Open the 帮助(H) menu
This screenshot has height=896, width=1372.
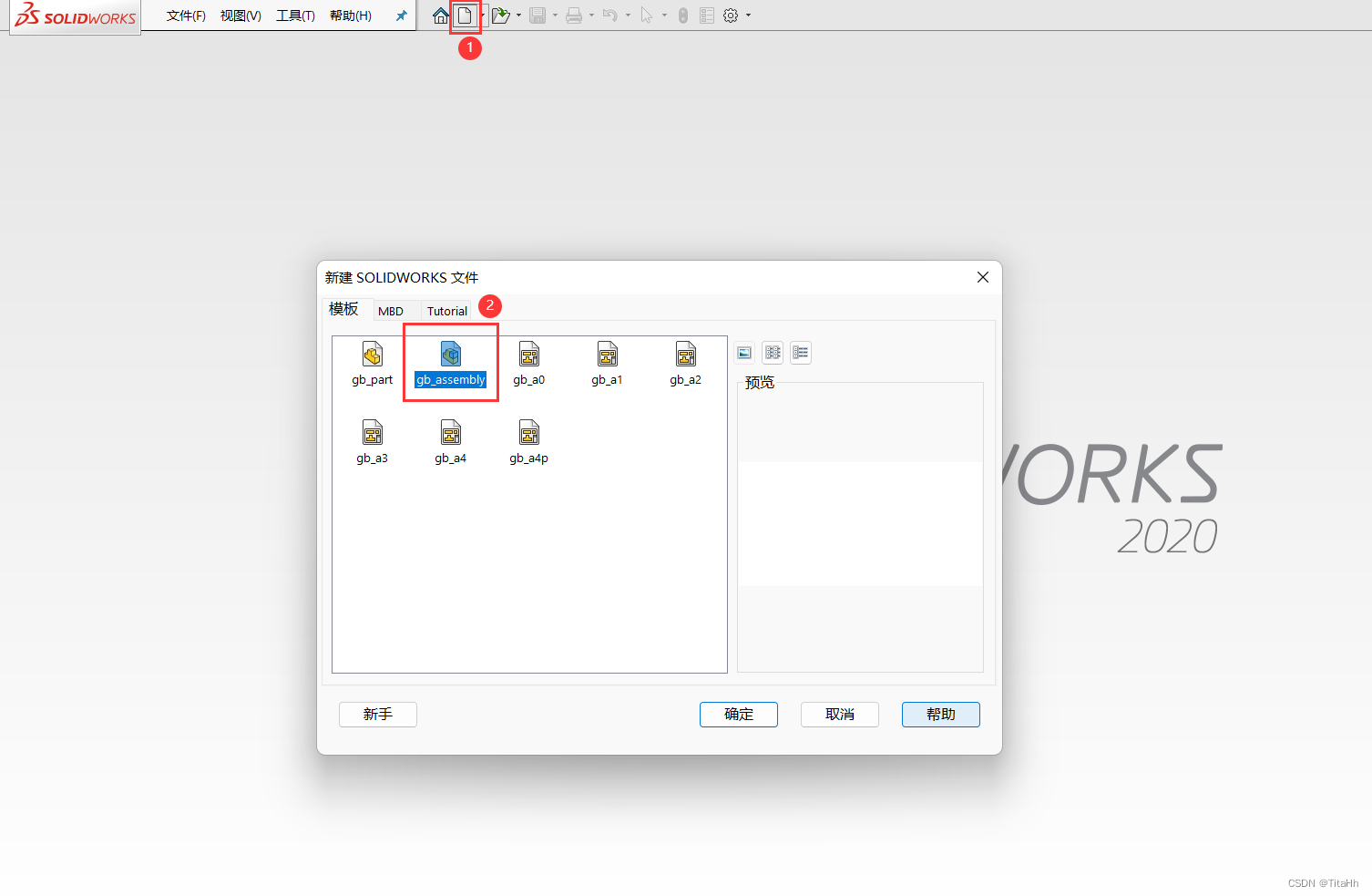pyautogui.click(x=351, y=15)
